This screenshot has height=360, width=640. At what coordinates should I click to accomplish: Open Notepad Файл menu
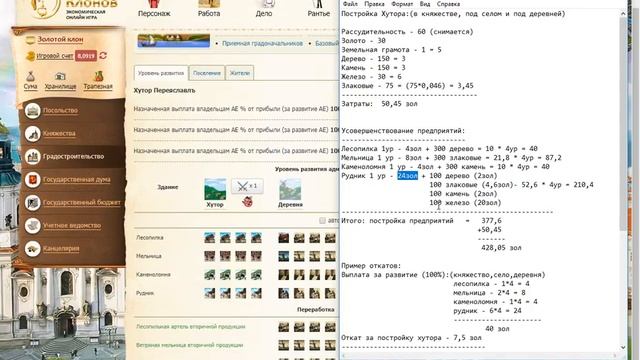point(350,4)
